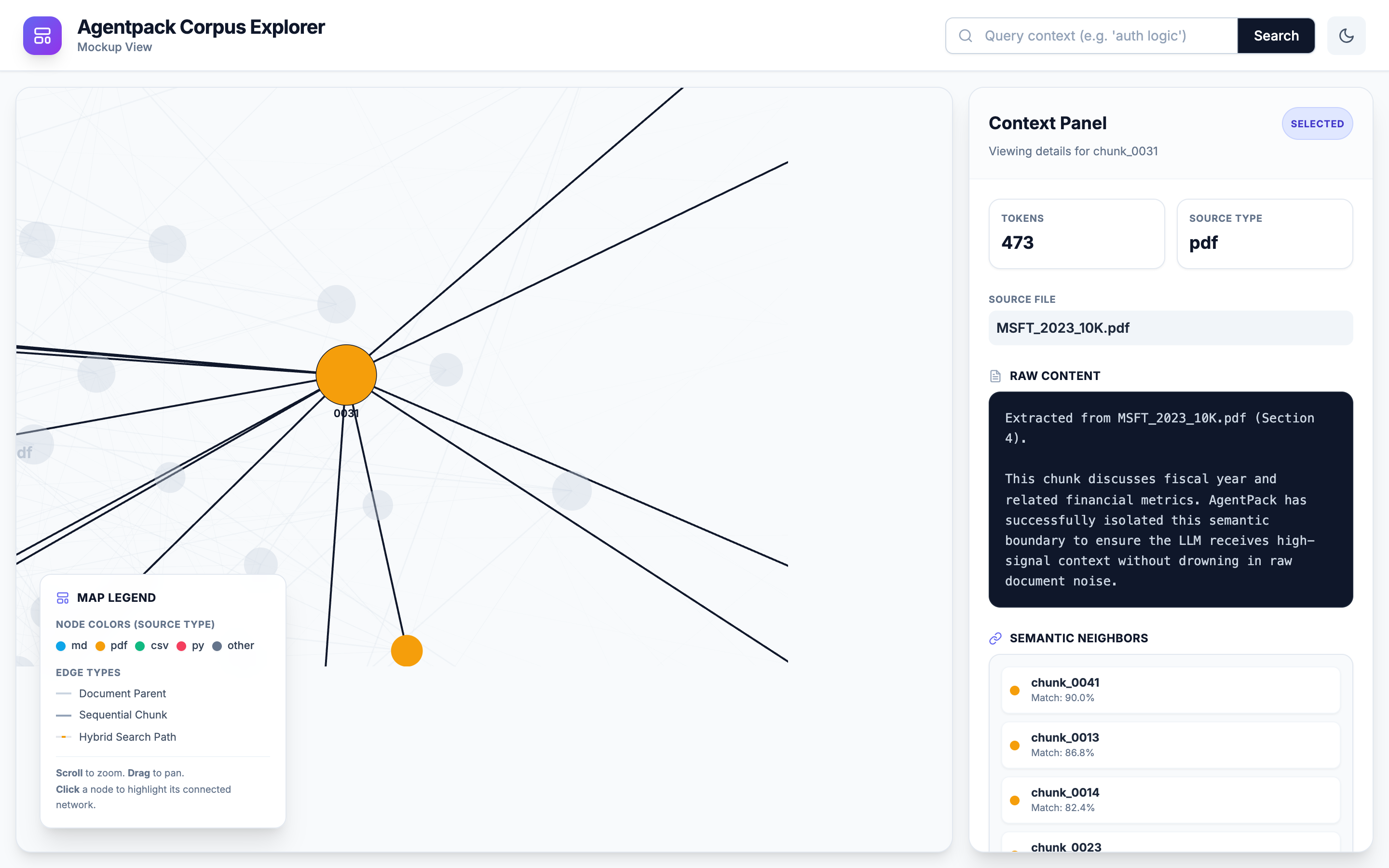Image resolution: width=1389 pixels, height=868 pixels.
Task: Click the Agentpack Corpus Explorer title
Action: [x=201, y=27]
